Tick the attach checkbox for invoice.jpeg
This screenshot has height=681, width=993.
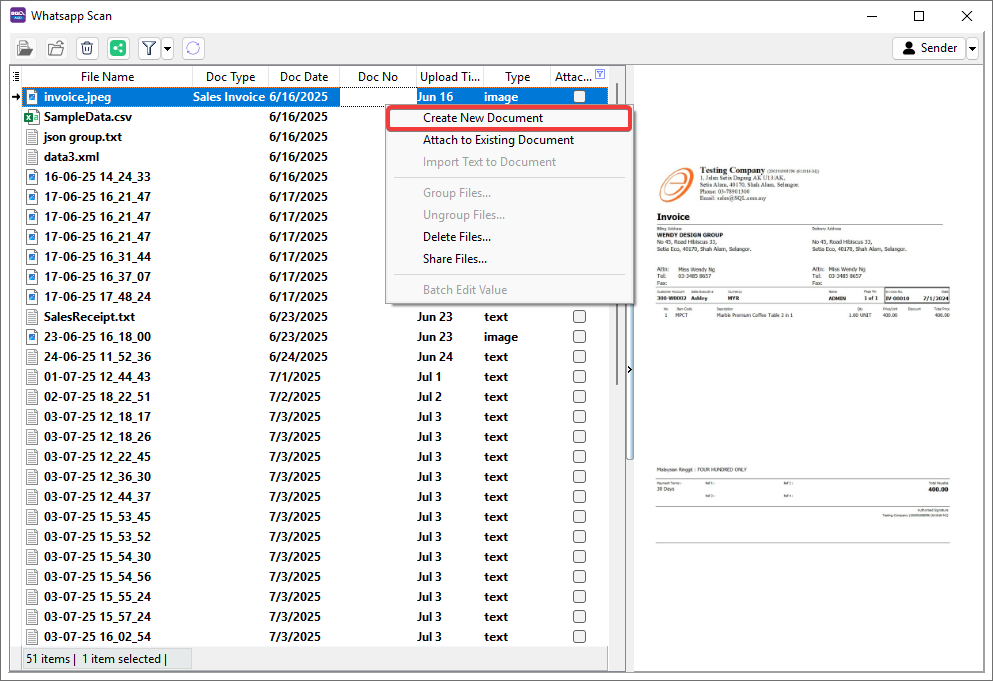pos(579,97)
